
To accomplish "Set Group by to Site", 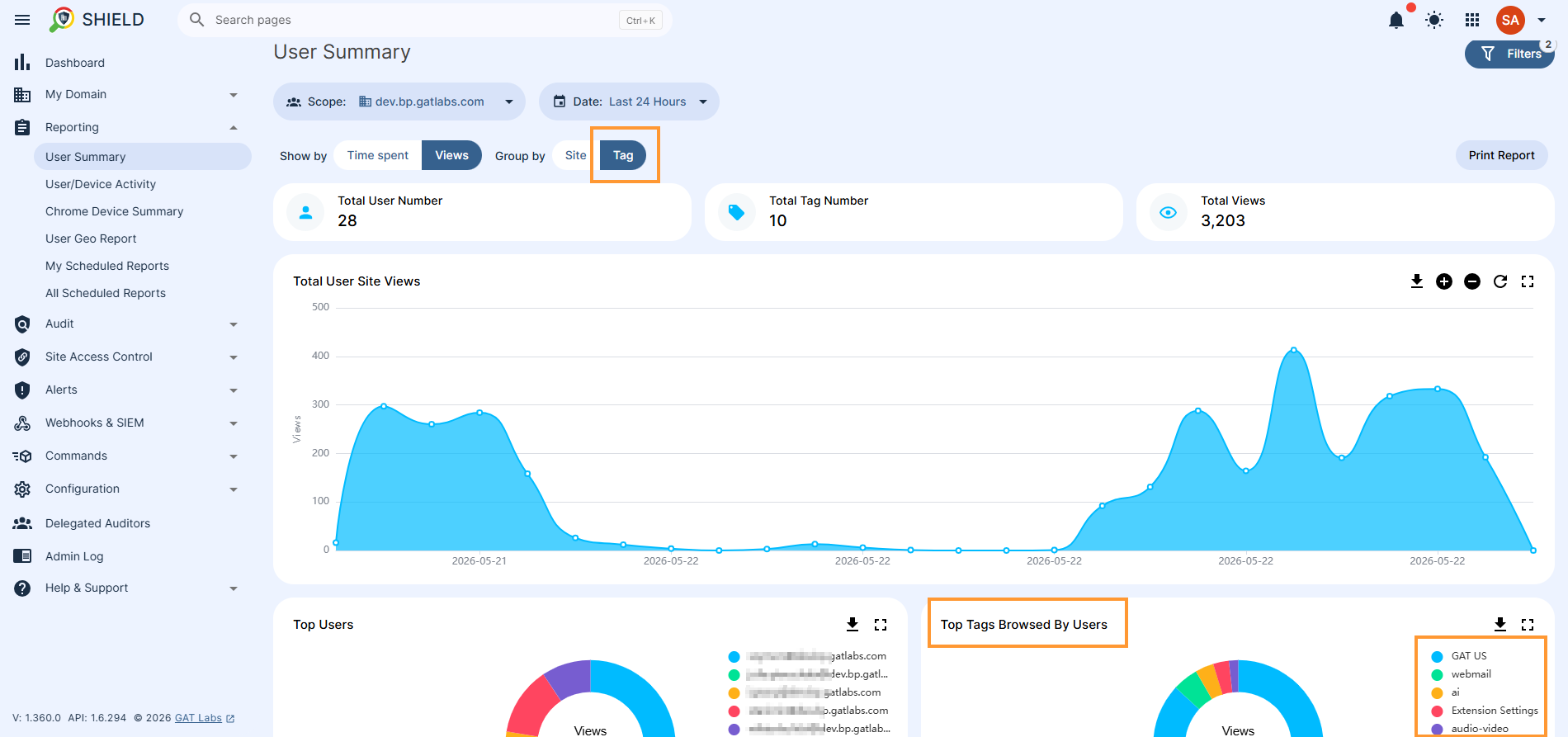I will point(575,155).
